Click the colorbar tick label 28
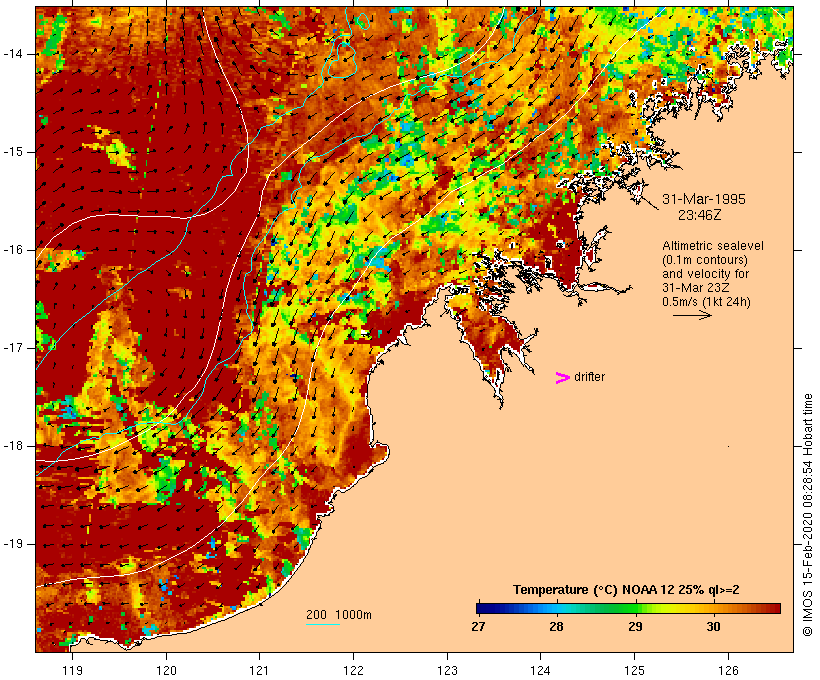 pyautogui.click(x=556, y=627)
